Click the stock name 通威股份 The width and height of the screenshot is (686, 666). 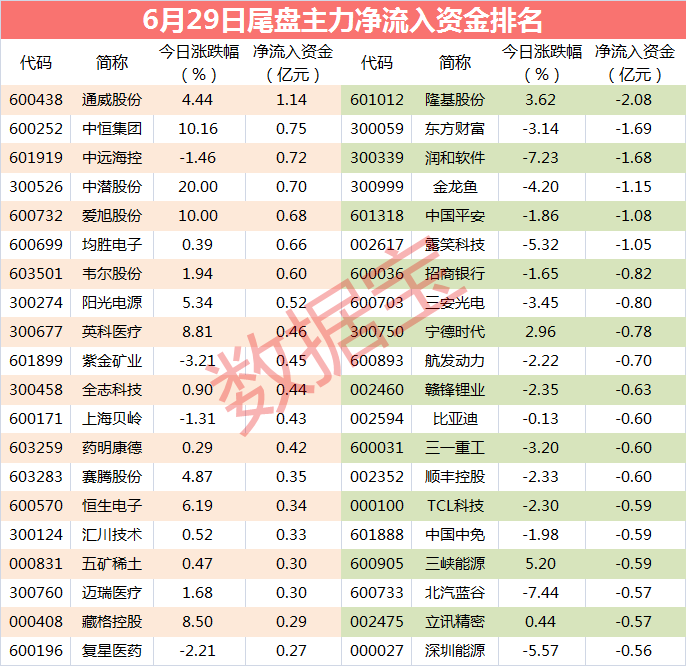(112, 100)
